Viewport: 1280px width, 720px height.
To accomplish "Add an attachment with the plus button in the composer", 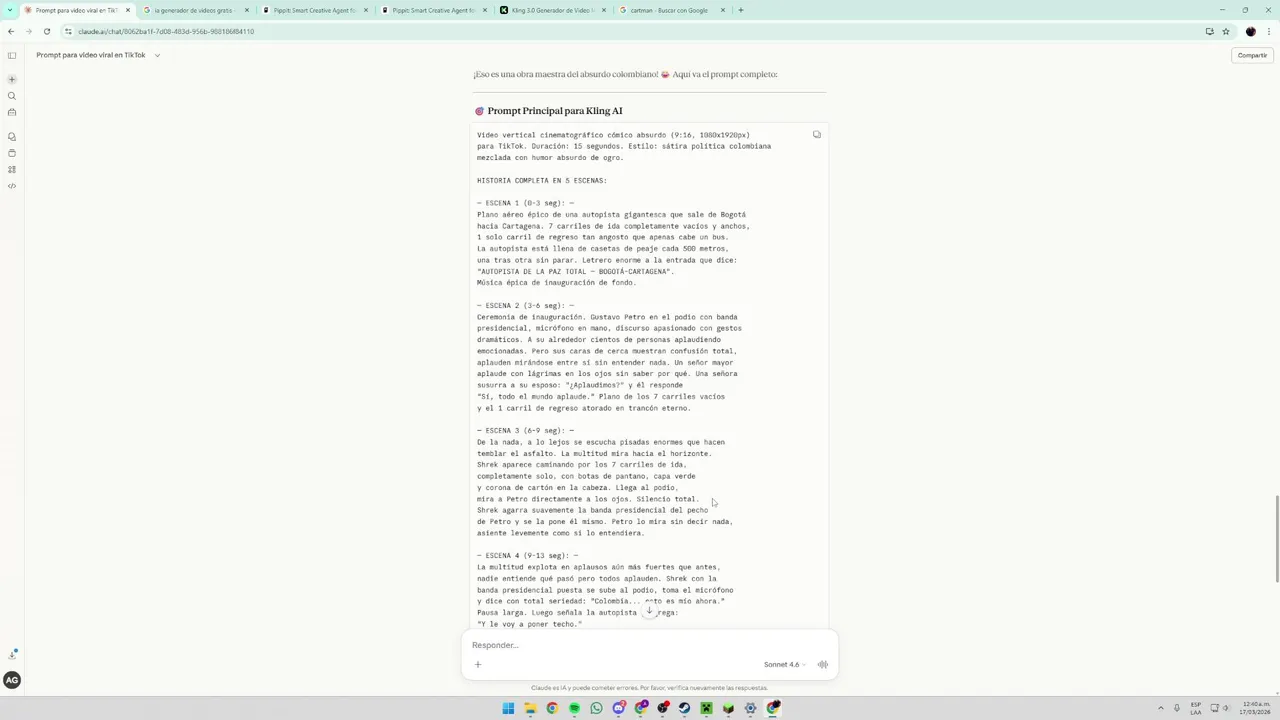I will pyautogui.click(x=478, y=664).
